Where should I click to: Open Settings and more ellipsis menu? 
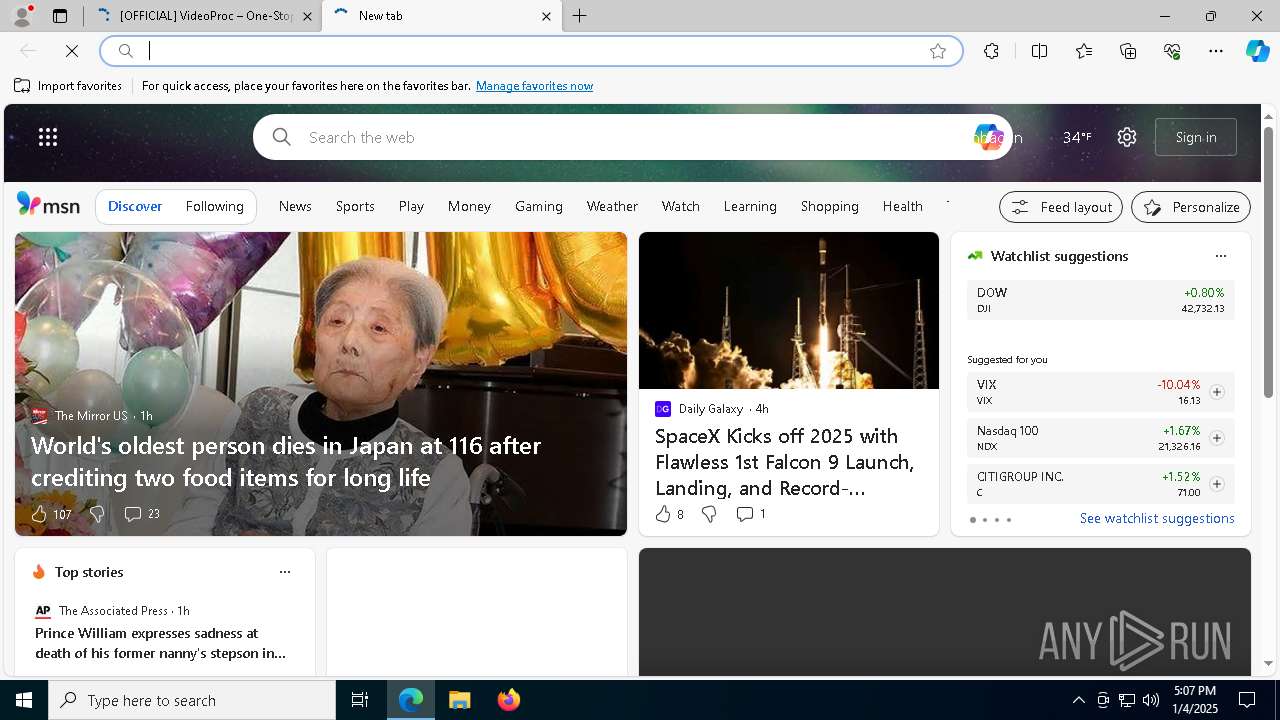pyautogui.click(x=1216, y=51)
